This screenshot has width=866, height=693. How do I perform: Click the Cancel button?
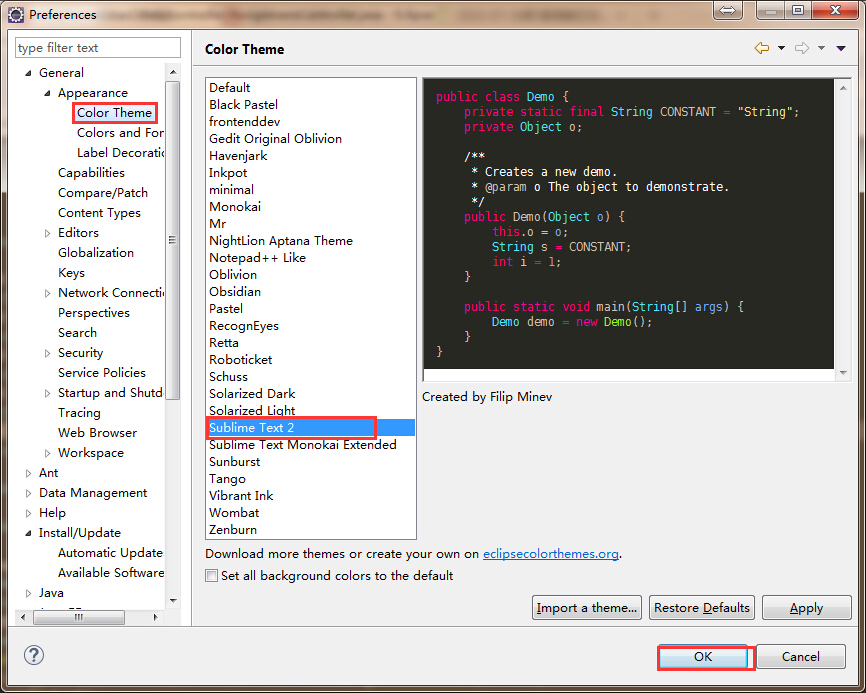[800, 657]
